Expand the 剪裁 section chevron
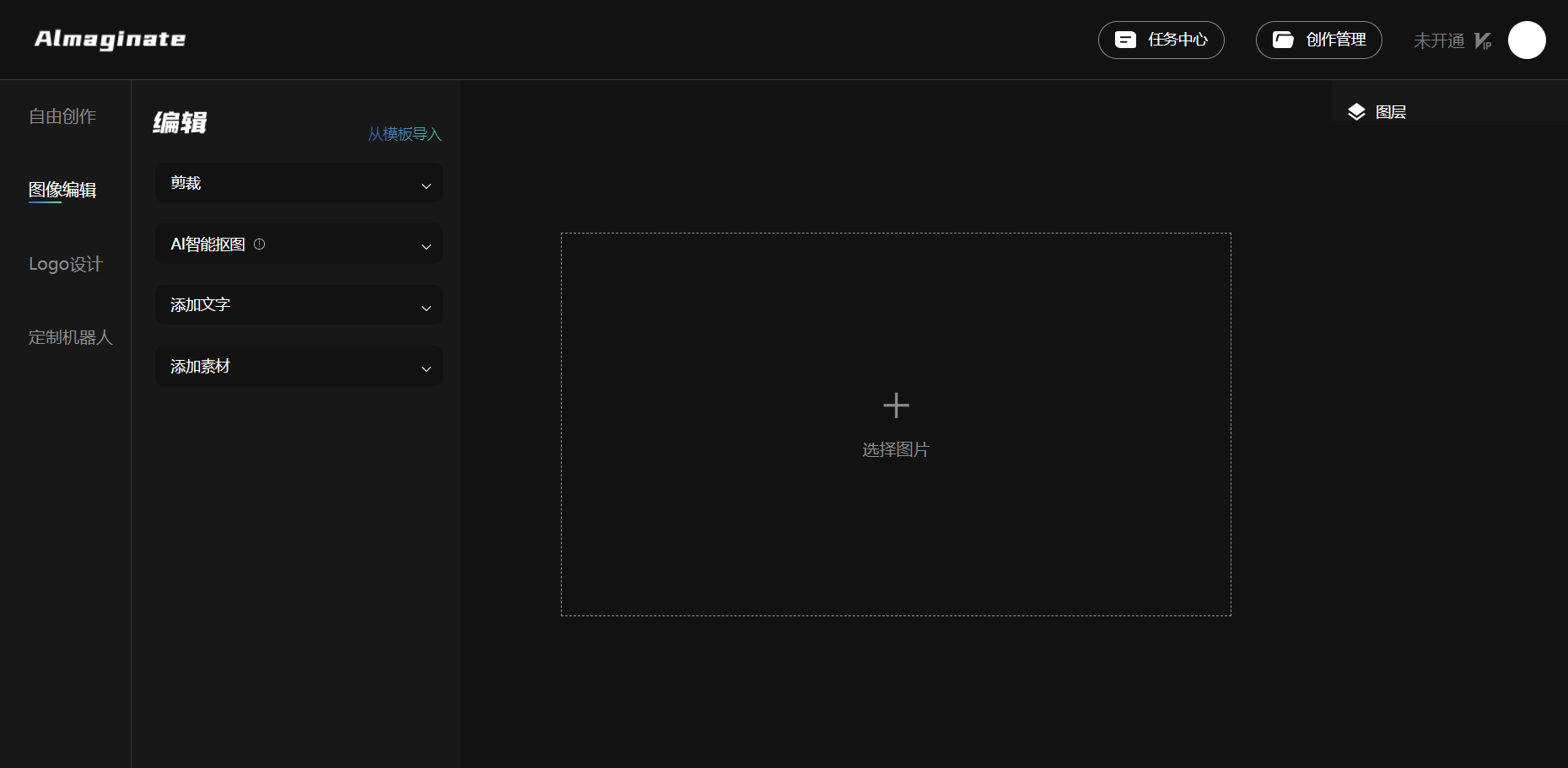The width and height of the screenshot is (1568, 768). coord(426,185)
